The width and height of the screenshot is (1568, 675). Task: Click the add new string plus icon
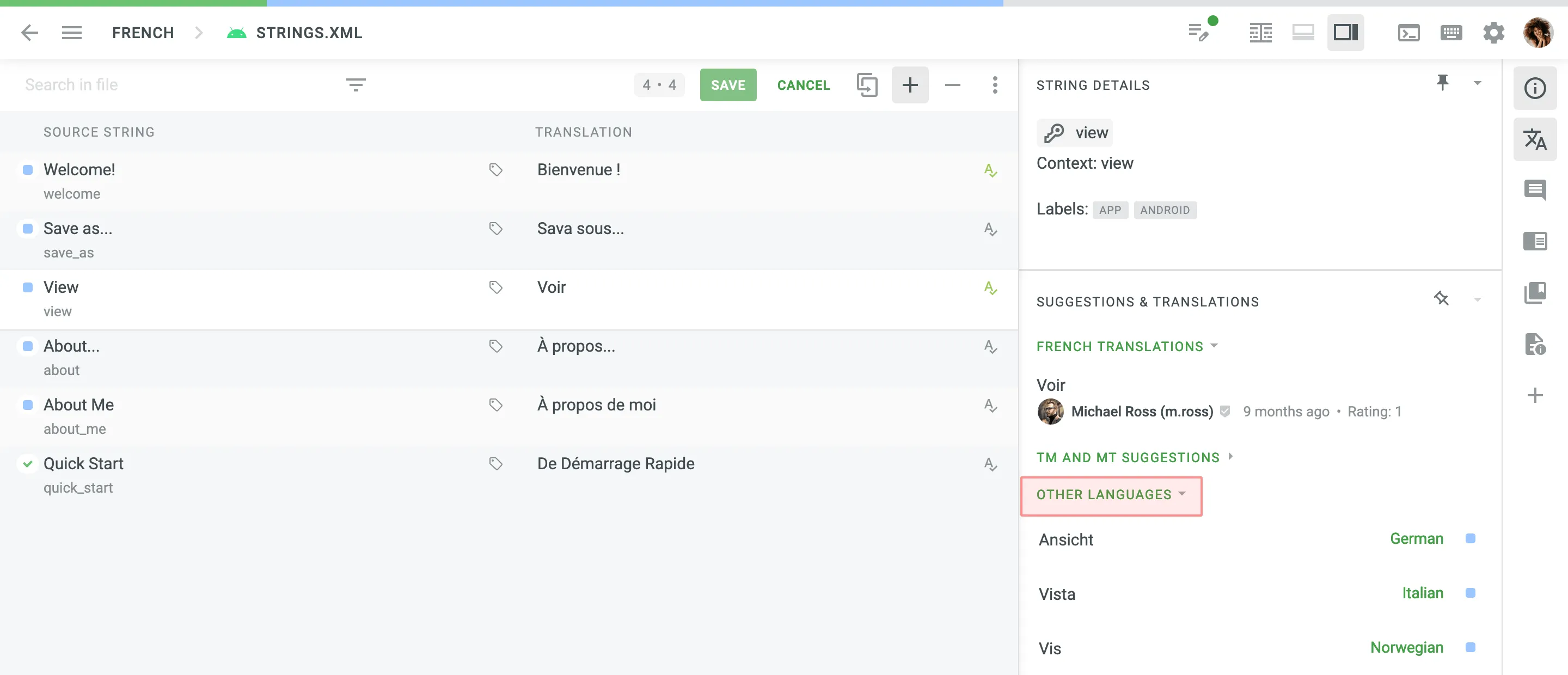point(910,85)
